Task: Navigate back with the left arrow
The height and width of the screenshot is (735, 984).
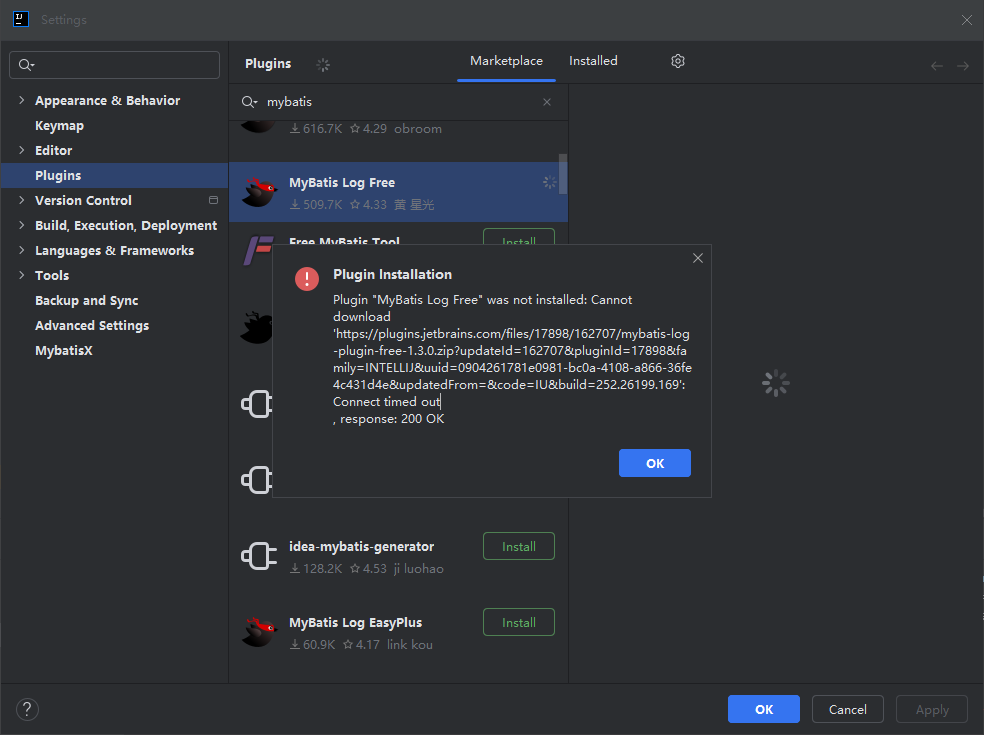Action: click(937, 66)
